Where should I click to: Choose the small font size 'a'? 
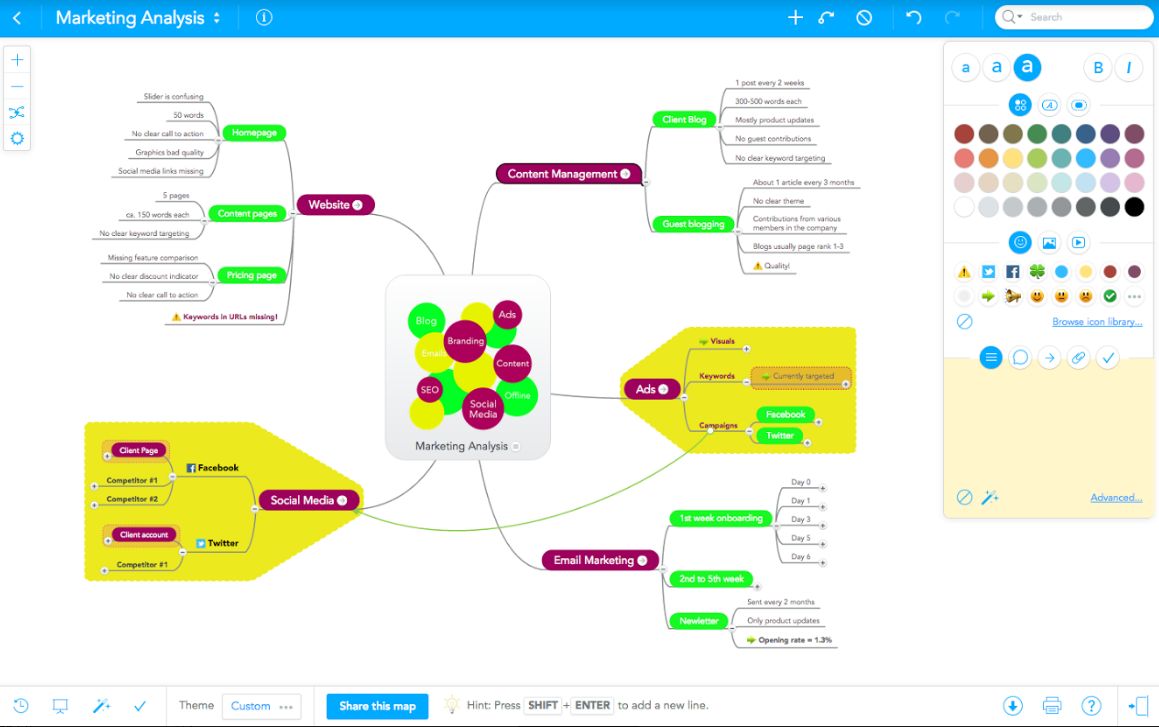965,68
